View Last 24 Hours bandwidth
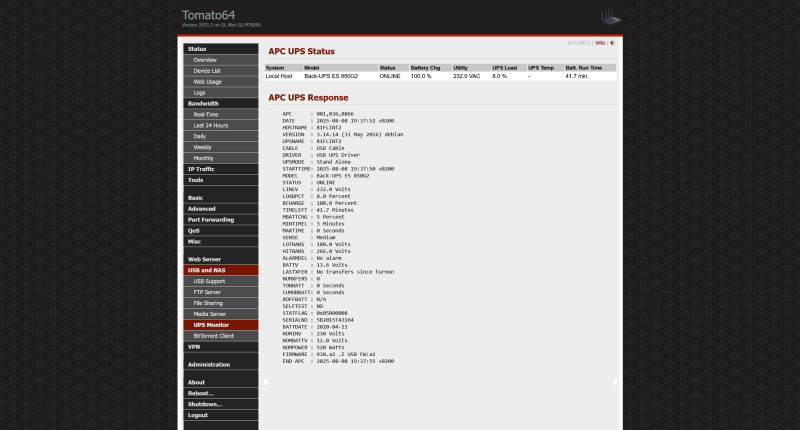The image size is (800, 430). (x=220, y=125)
